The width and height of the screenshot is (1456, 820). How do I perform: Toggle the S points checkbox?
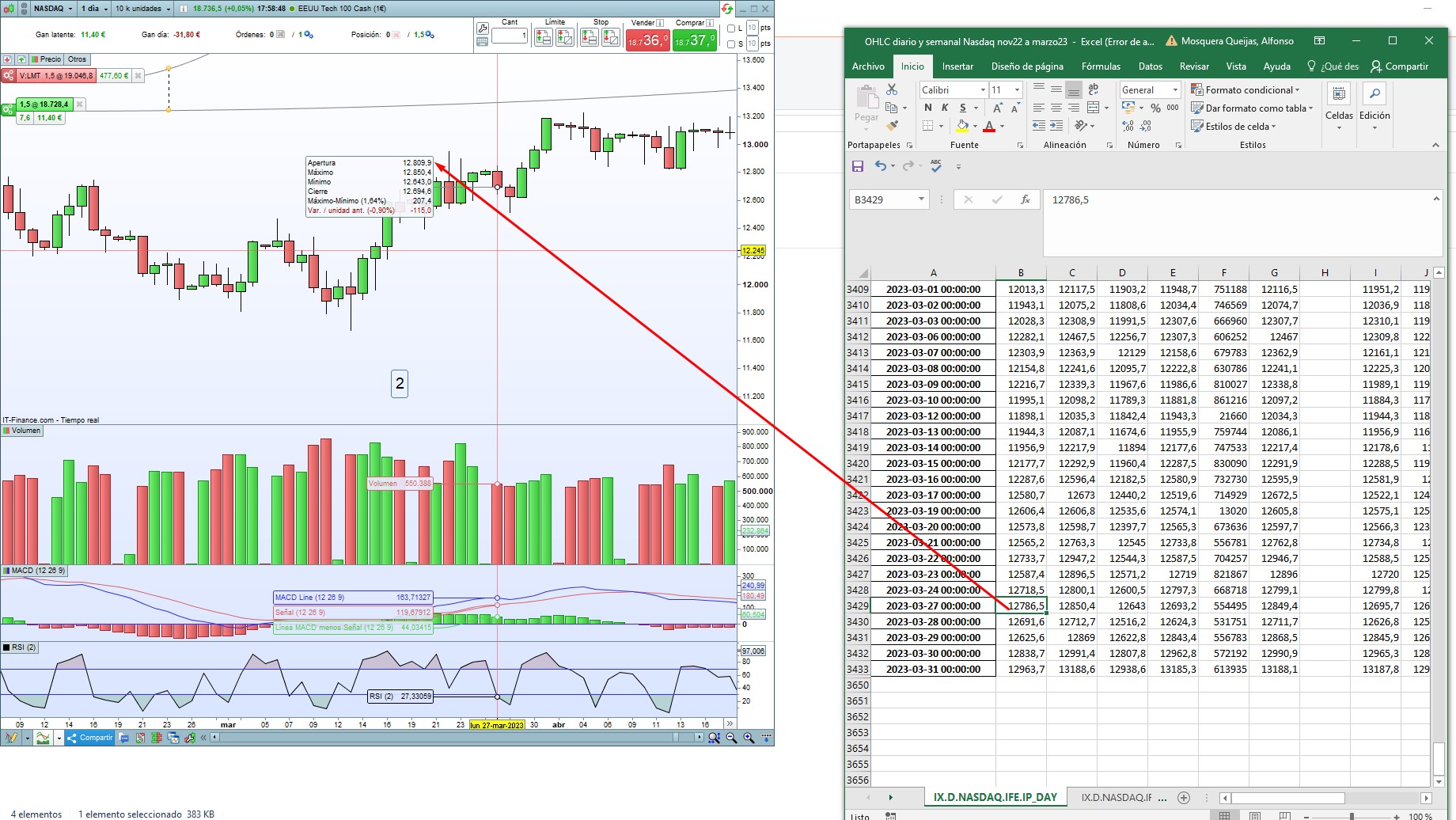click(x=731, y=44)
